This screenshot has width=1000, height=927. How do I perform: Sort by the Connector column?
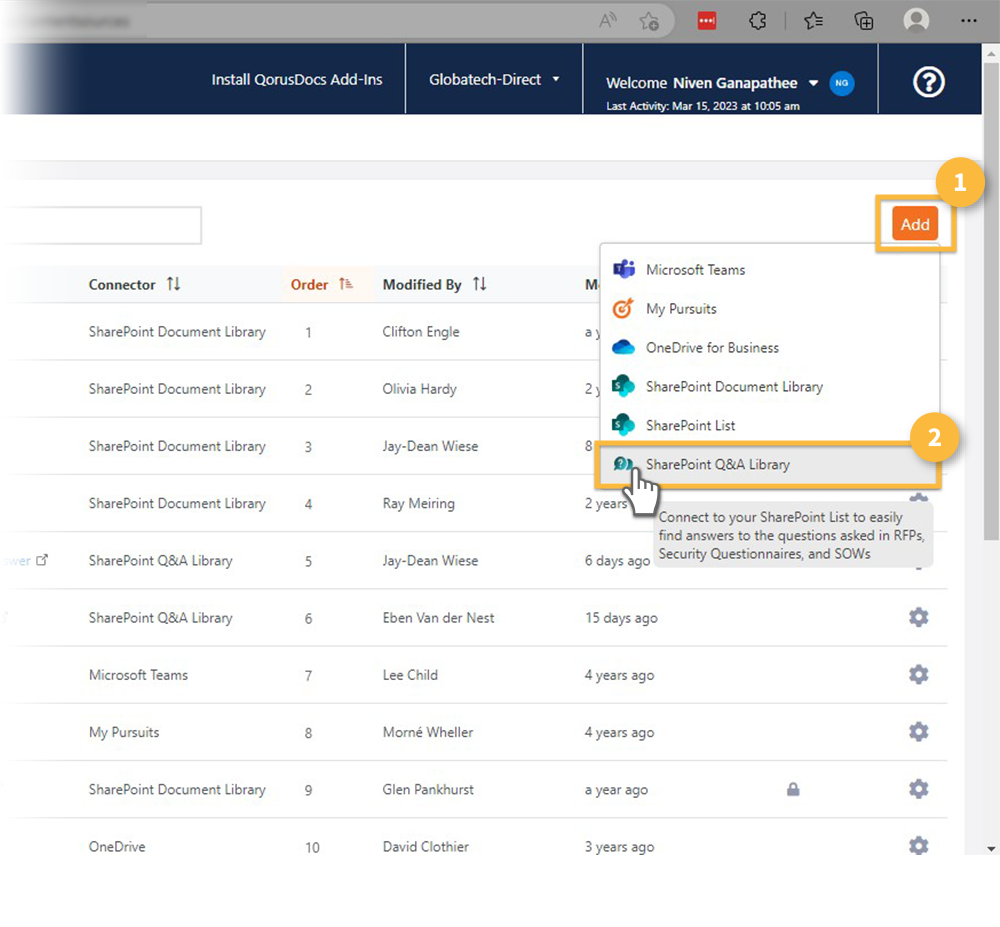pyautogui.click(x=135, y=284)
